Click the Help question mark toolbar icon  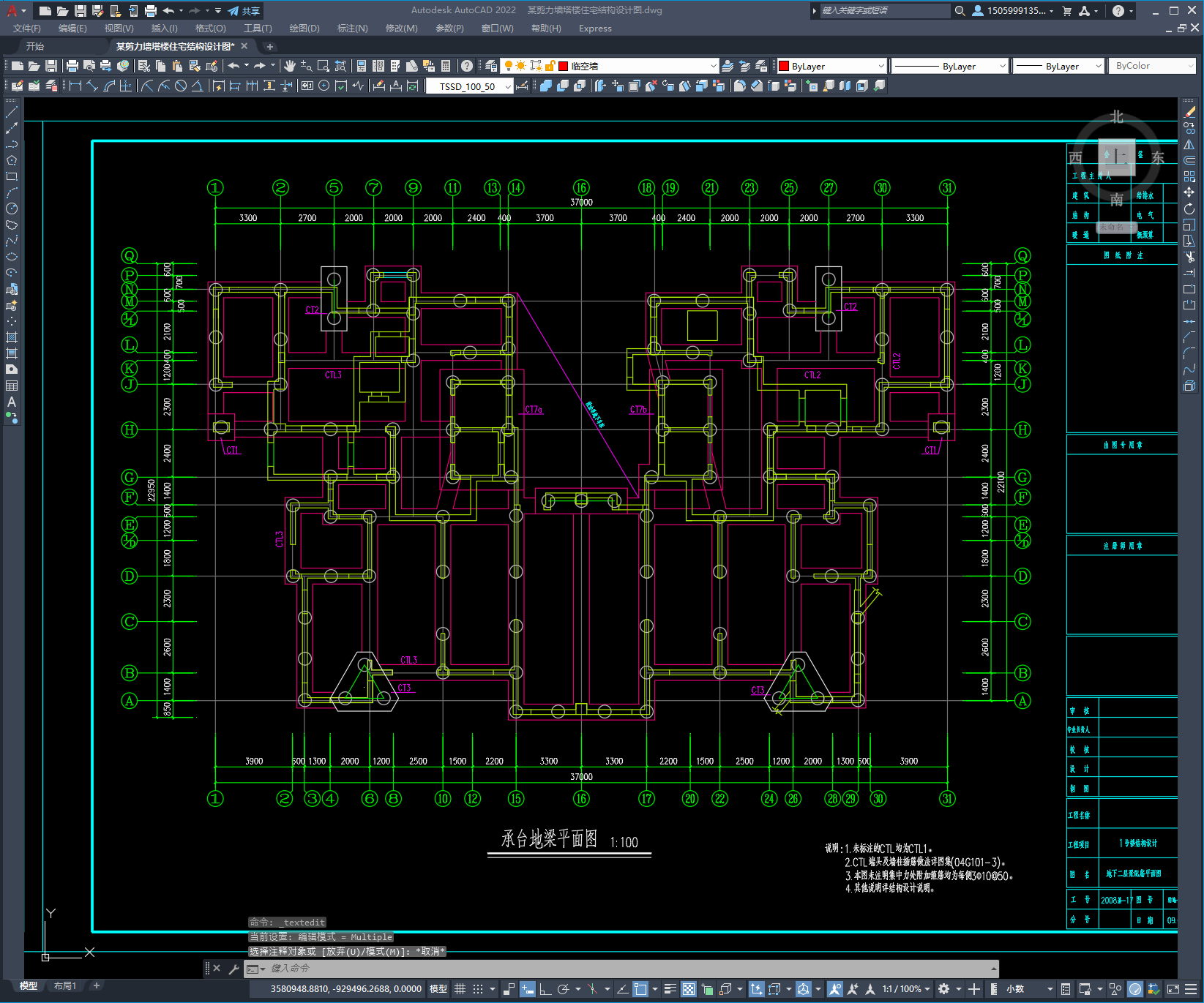pos(467,66)
